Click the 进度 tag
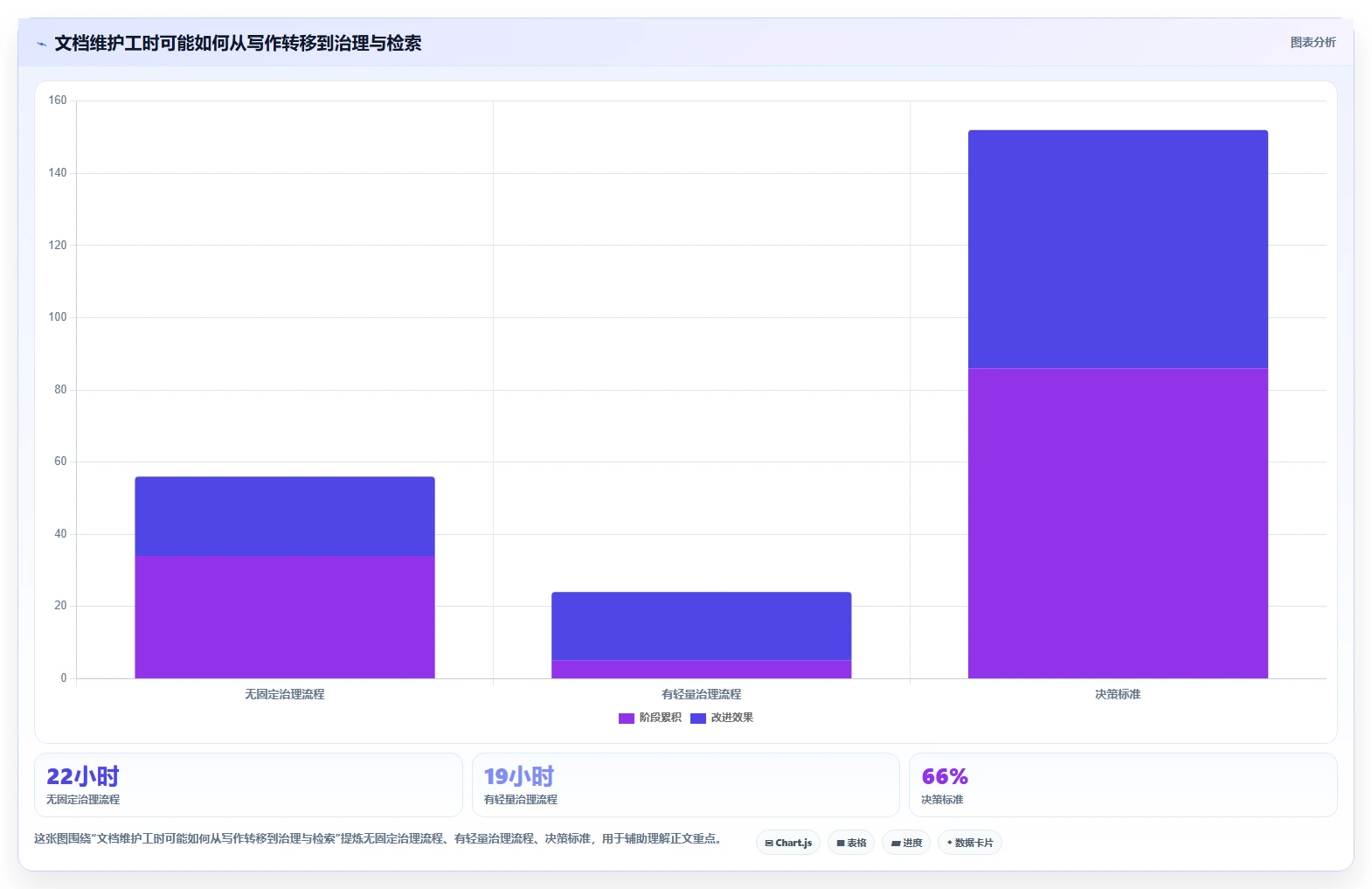The height and width of the screenshot is (889, 1372). tap(906, 843)
